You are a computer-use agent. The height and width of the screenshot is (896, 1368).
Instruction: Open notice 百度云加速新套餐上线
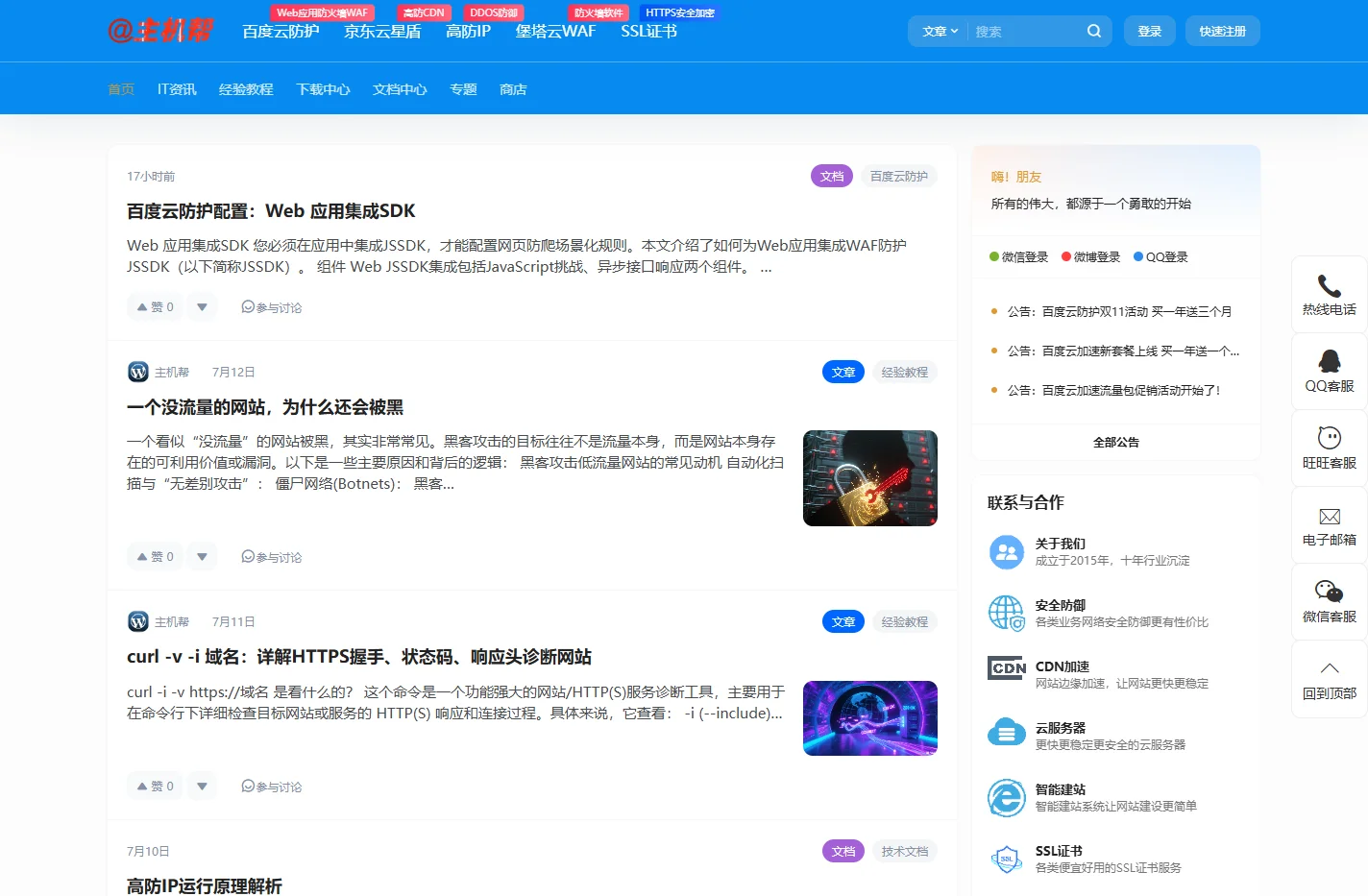coord(1123,351)
